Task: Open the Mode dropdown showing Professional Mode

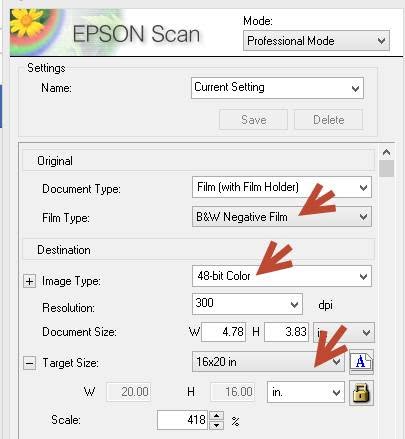Action: (x=316, y=41)
